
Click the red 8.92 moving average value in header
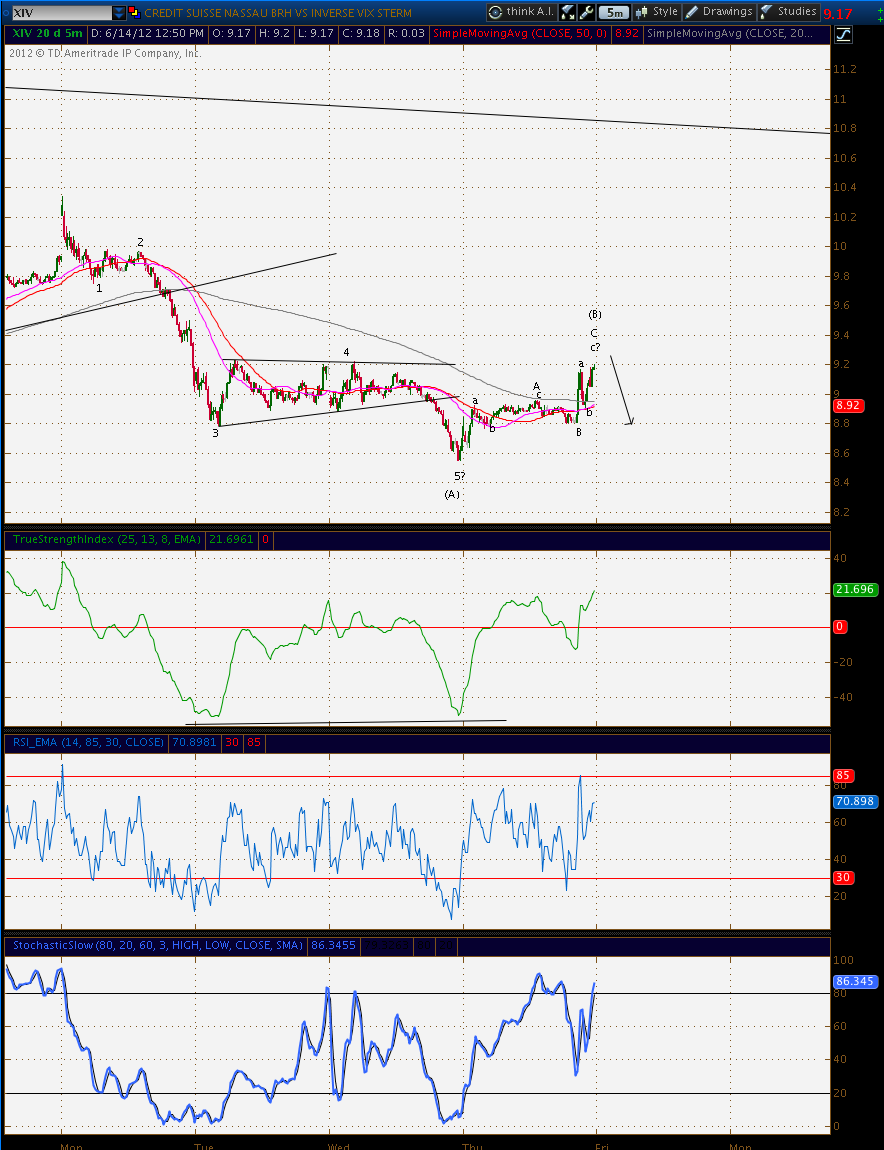tap(627, 34)
